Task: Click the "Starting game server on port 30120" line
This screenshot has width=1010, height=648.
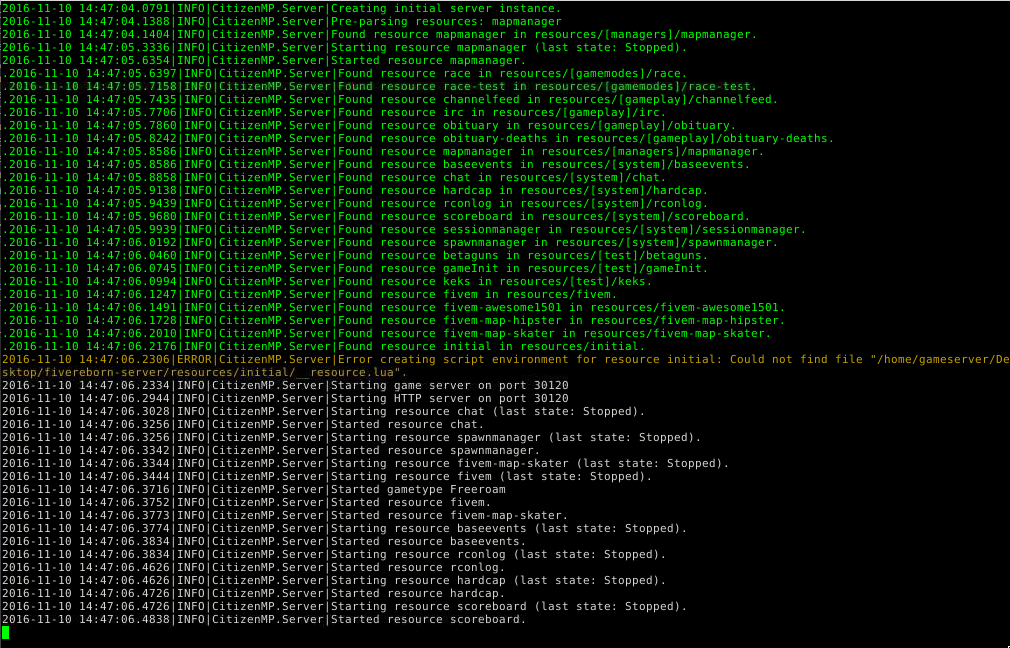Action: 285,385
